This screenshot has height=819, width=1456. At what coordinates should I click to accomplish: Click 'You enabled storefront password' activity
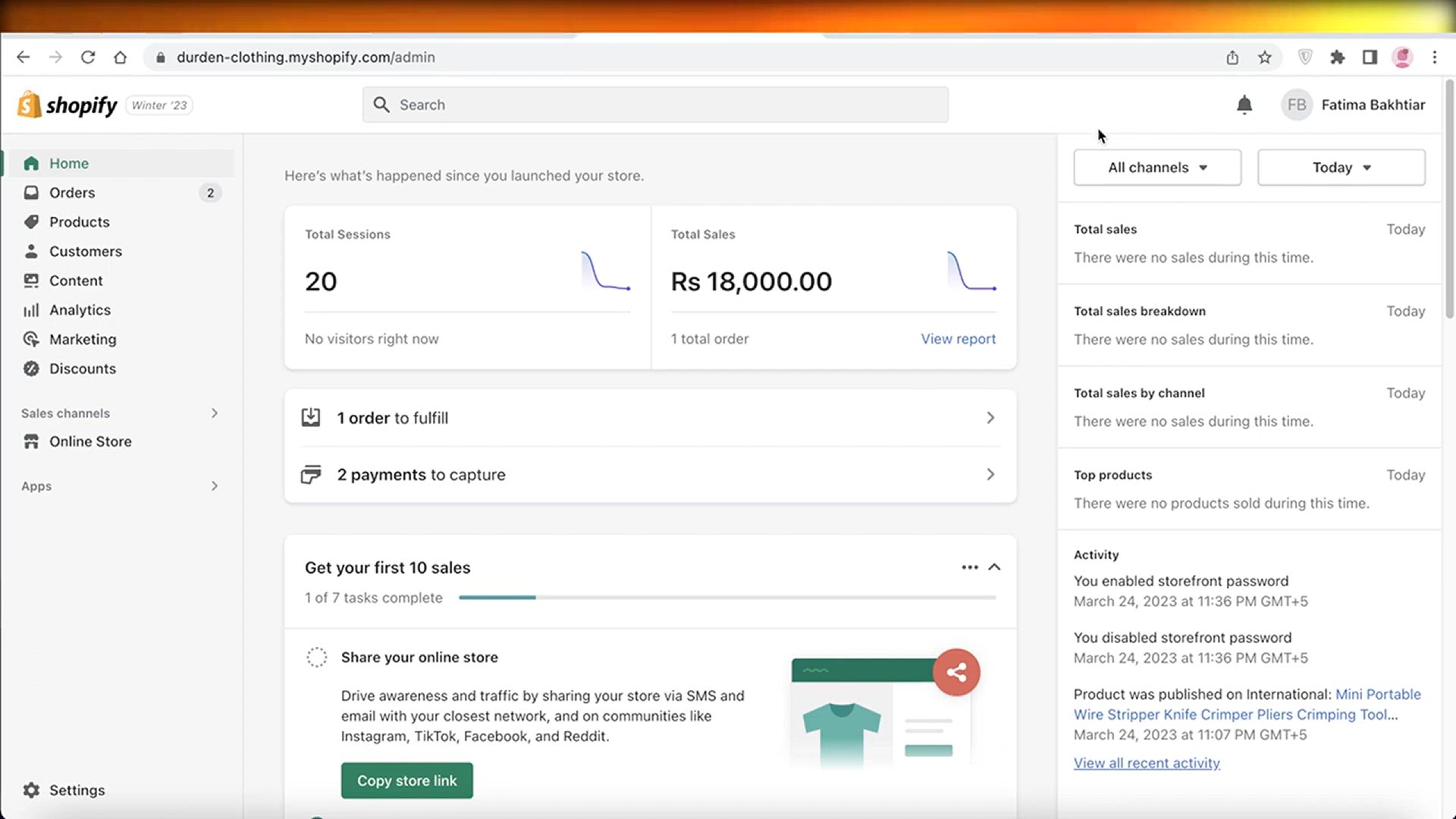[1181, 581]
